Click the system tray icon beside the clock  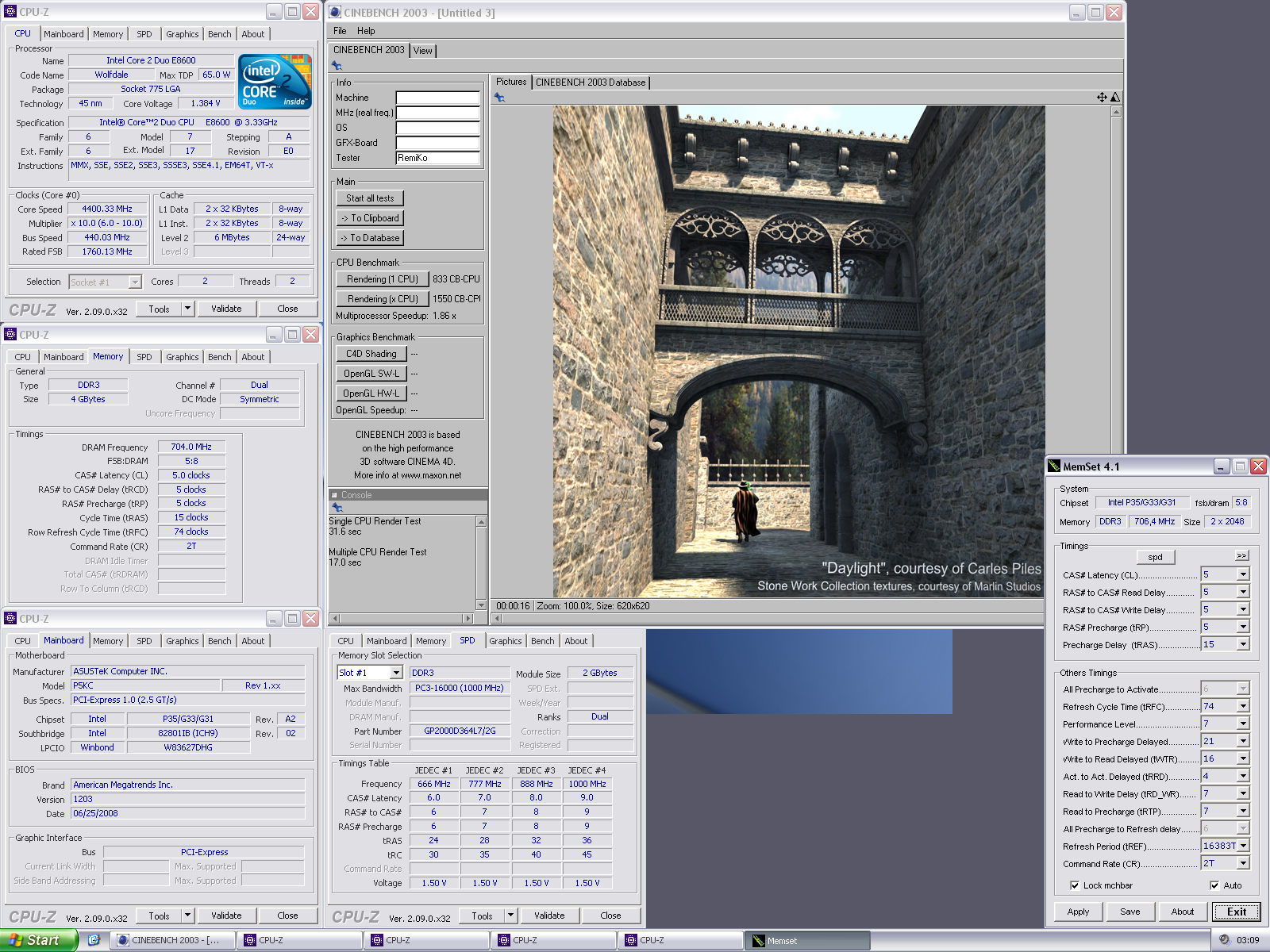[x=1224, y=940]
